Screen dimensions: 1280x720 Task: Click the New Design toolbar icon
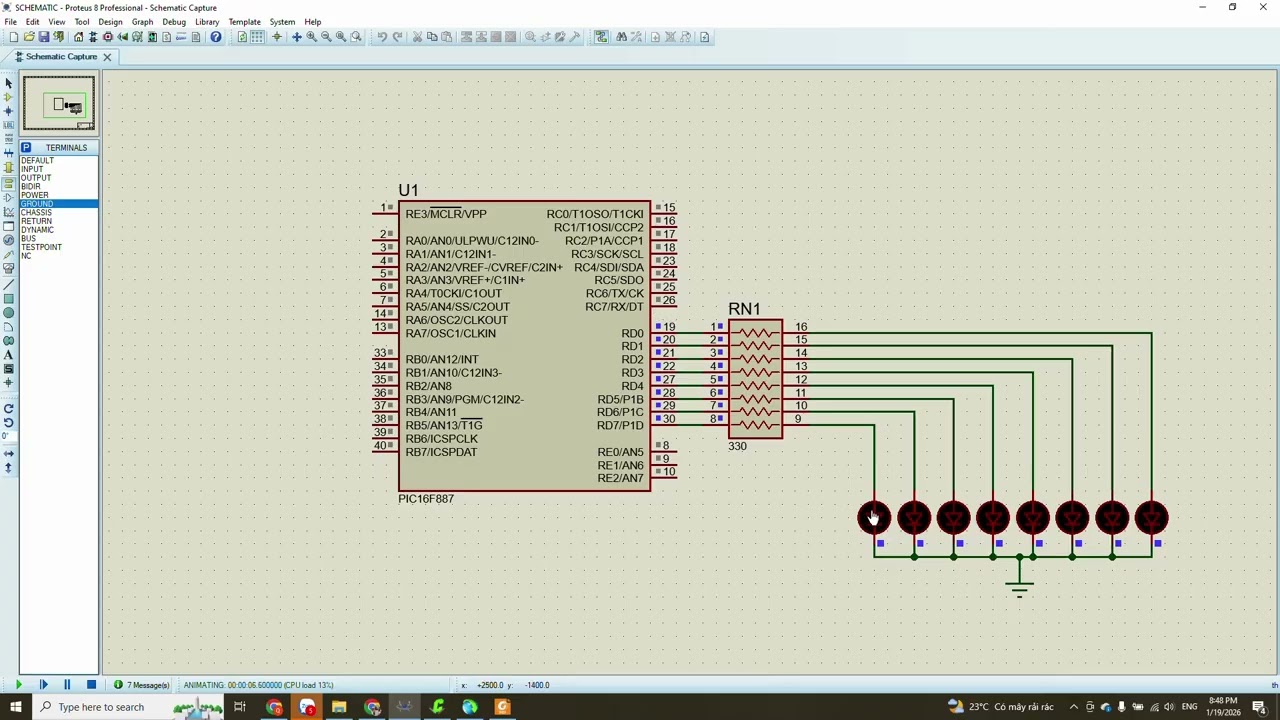coord(13,37)
